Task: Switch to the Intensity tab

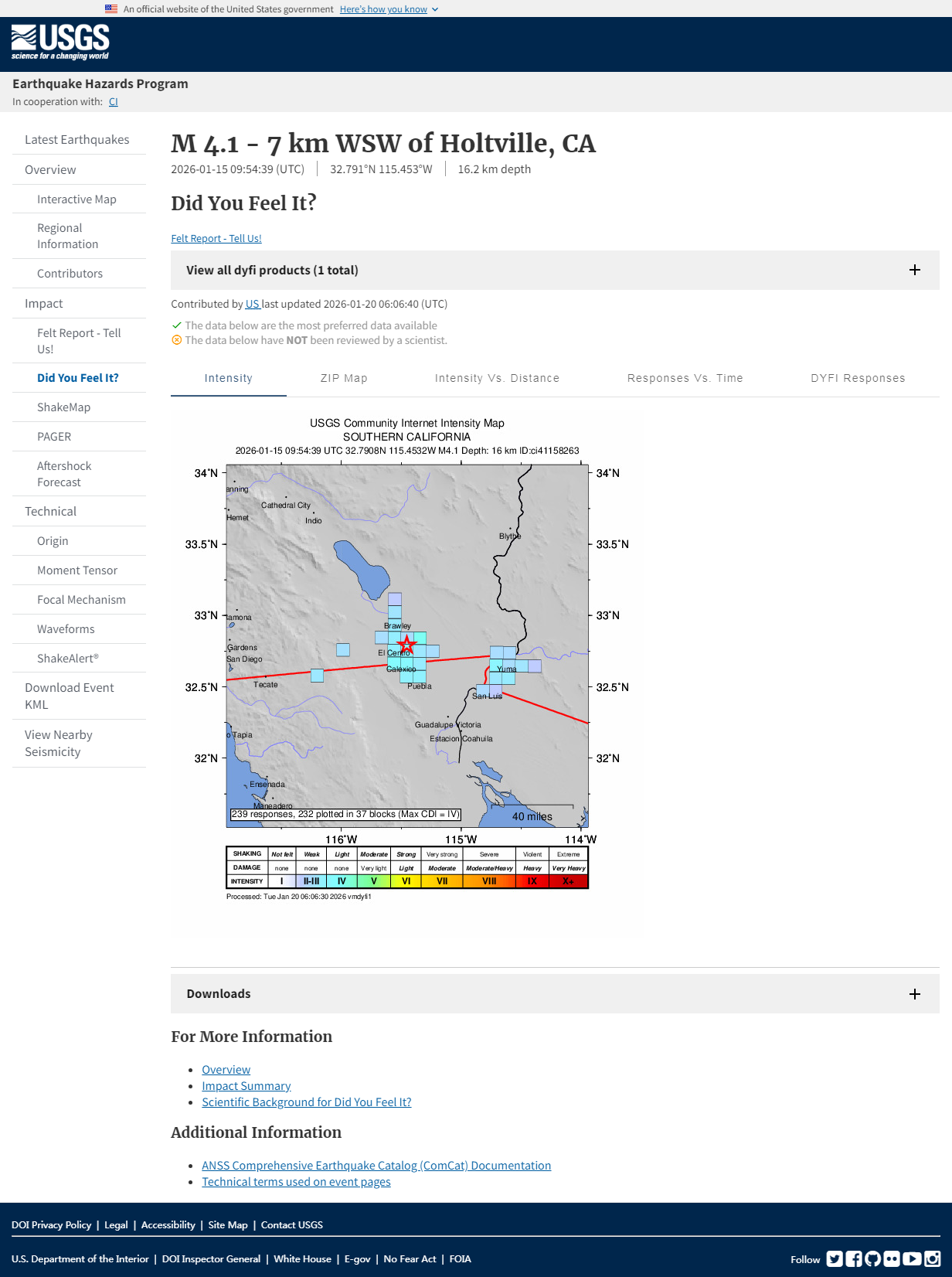Action: pyautogui.click(x=229, y=378)
